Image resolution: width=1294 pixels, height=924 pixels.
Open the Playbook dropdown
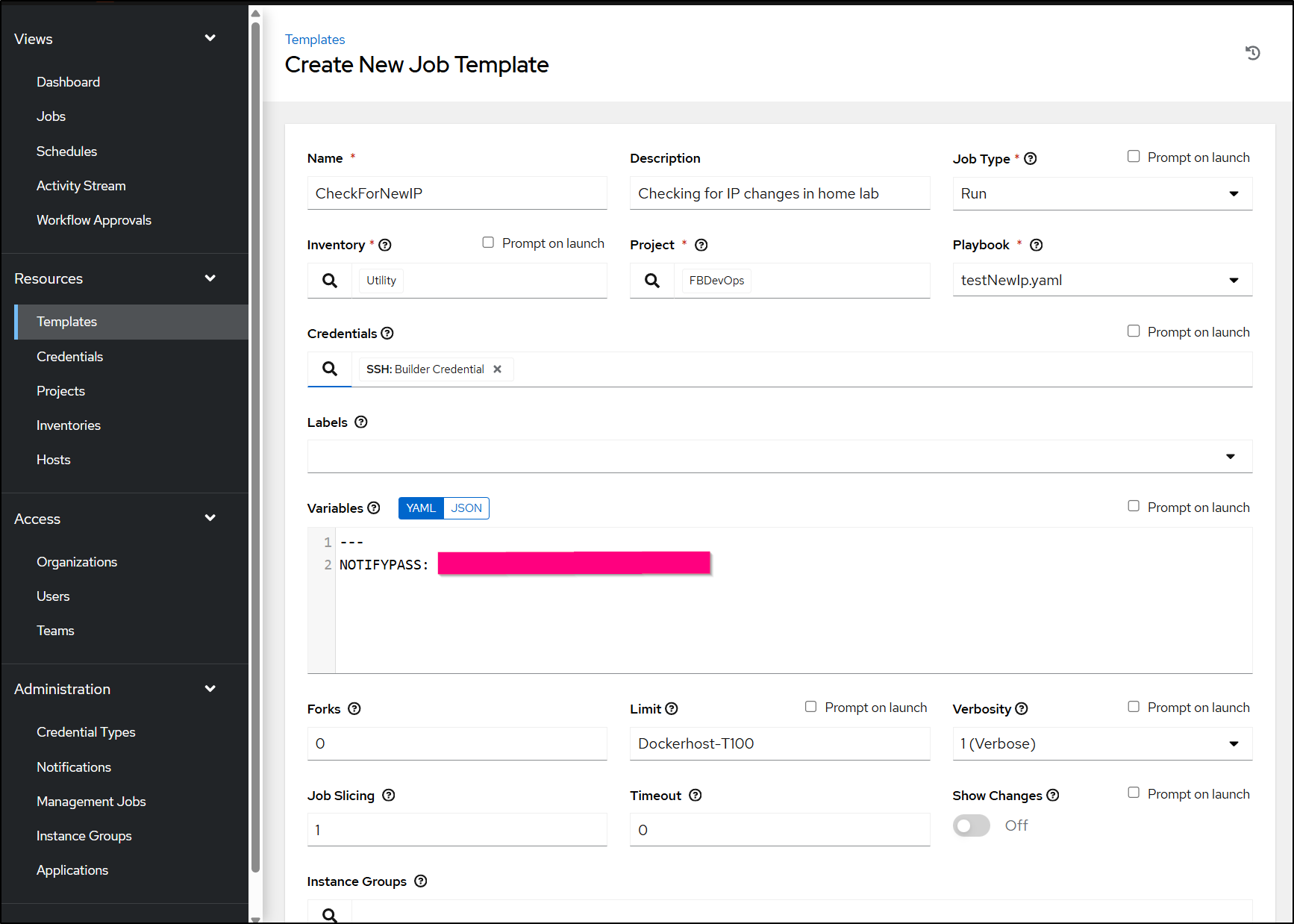click(1234, 280)
